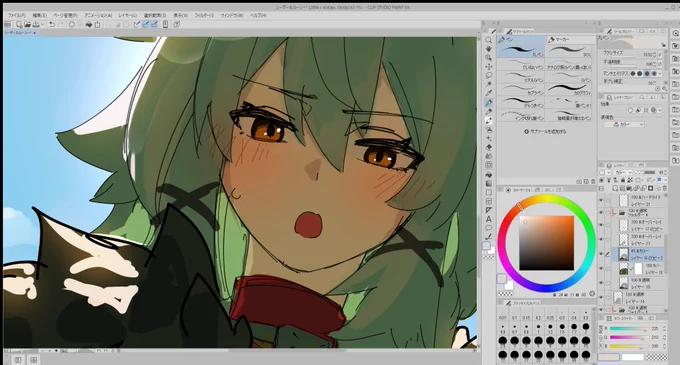
Task: Open material search icon on right strip
Action: click(675, 33)
